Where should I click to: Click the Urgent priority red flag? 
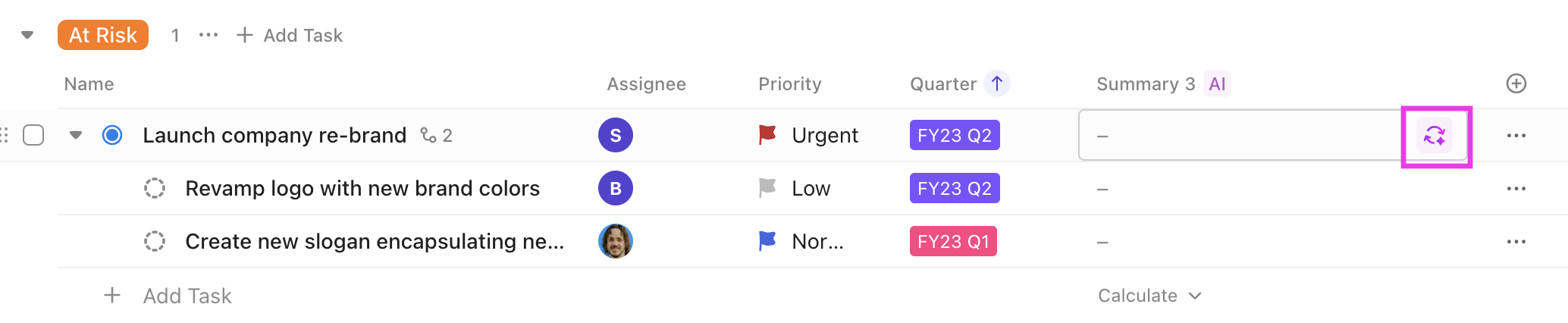767,135
